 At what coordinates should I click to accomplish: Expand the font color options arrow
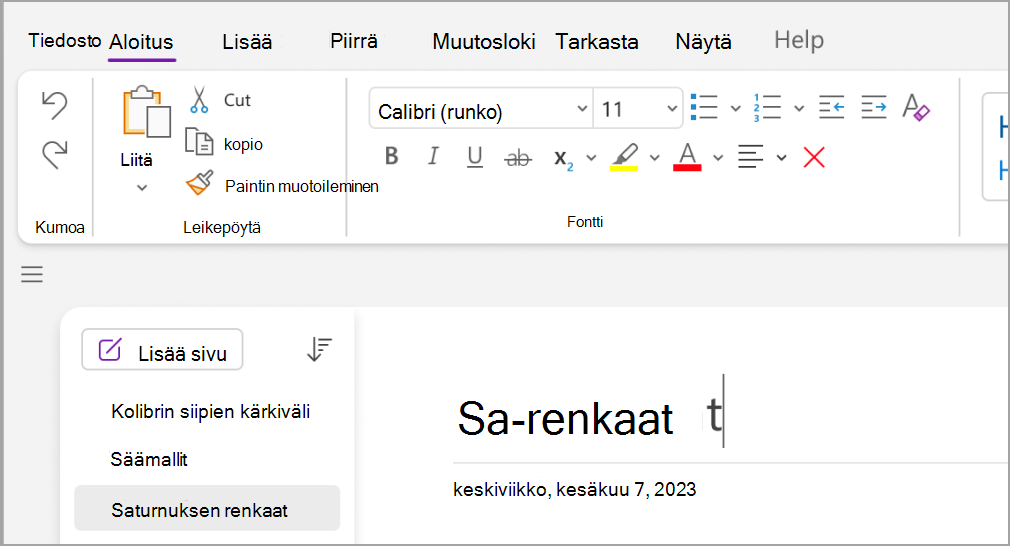point(718,158)
